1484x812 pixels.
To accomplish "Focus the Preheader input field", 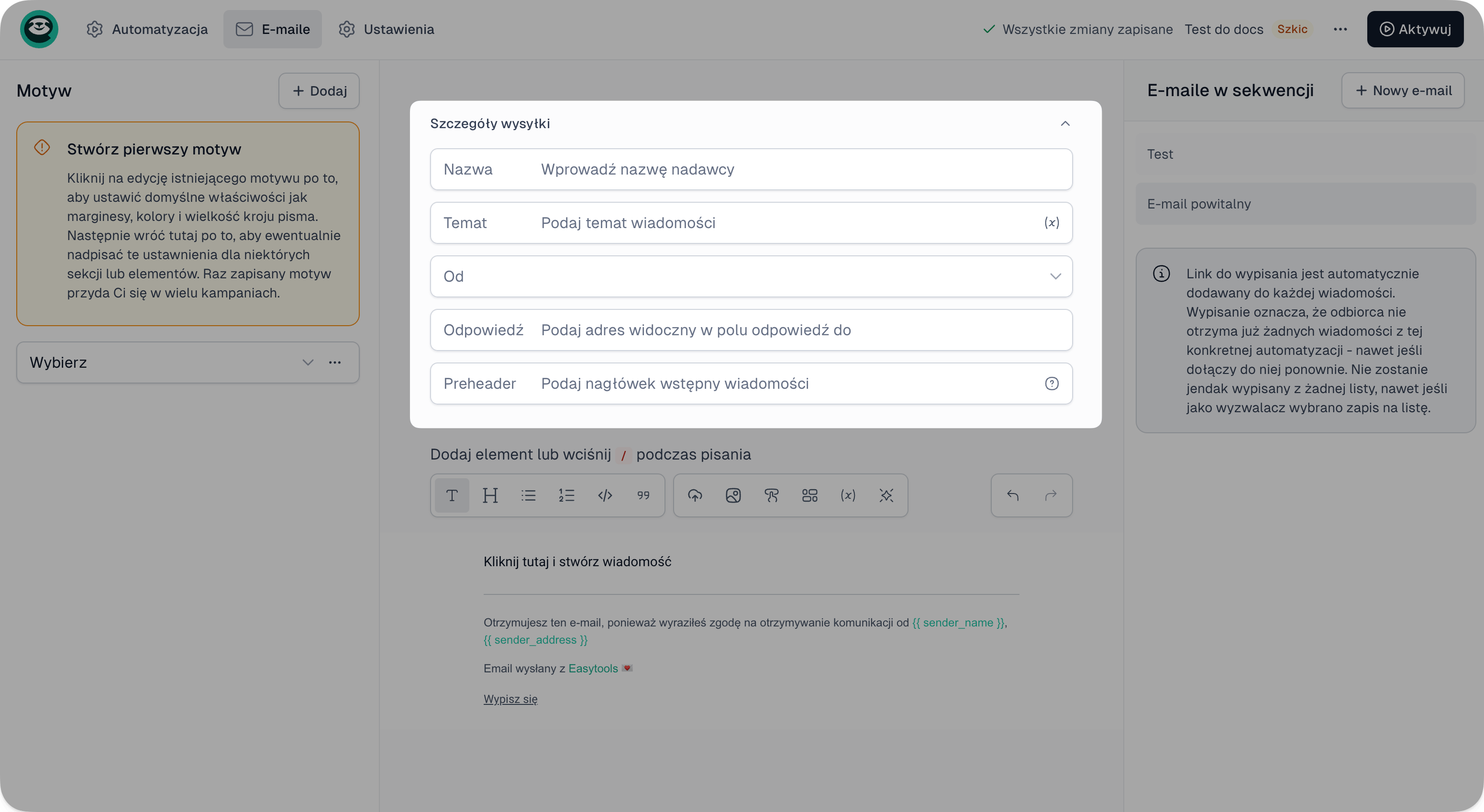I will tap(751, 384).
